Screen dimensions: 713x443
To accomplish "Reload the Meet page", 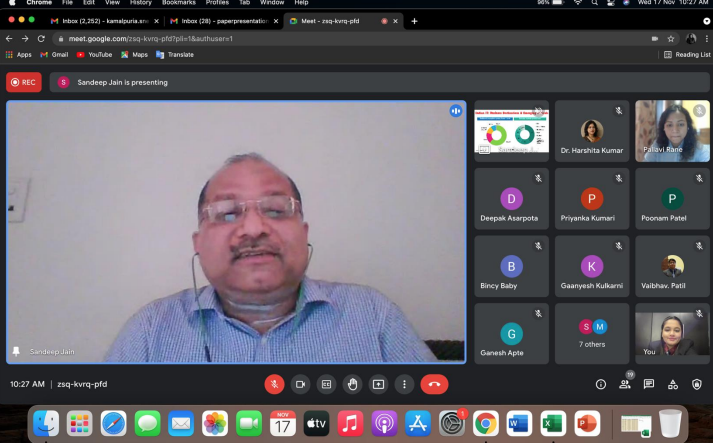I will point(41,39).
